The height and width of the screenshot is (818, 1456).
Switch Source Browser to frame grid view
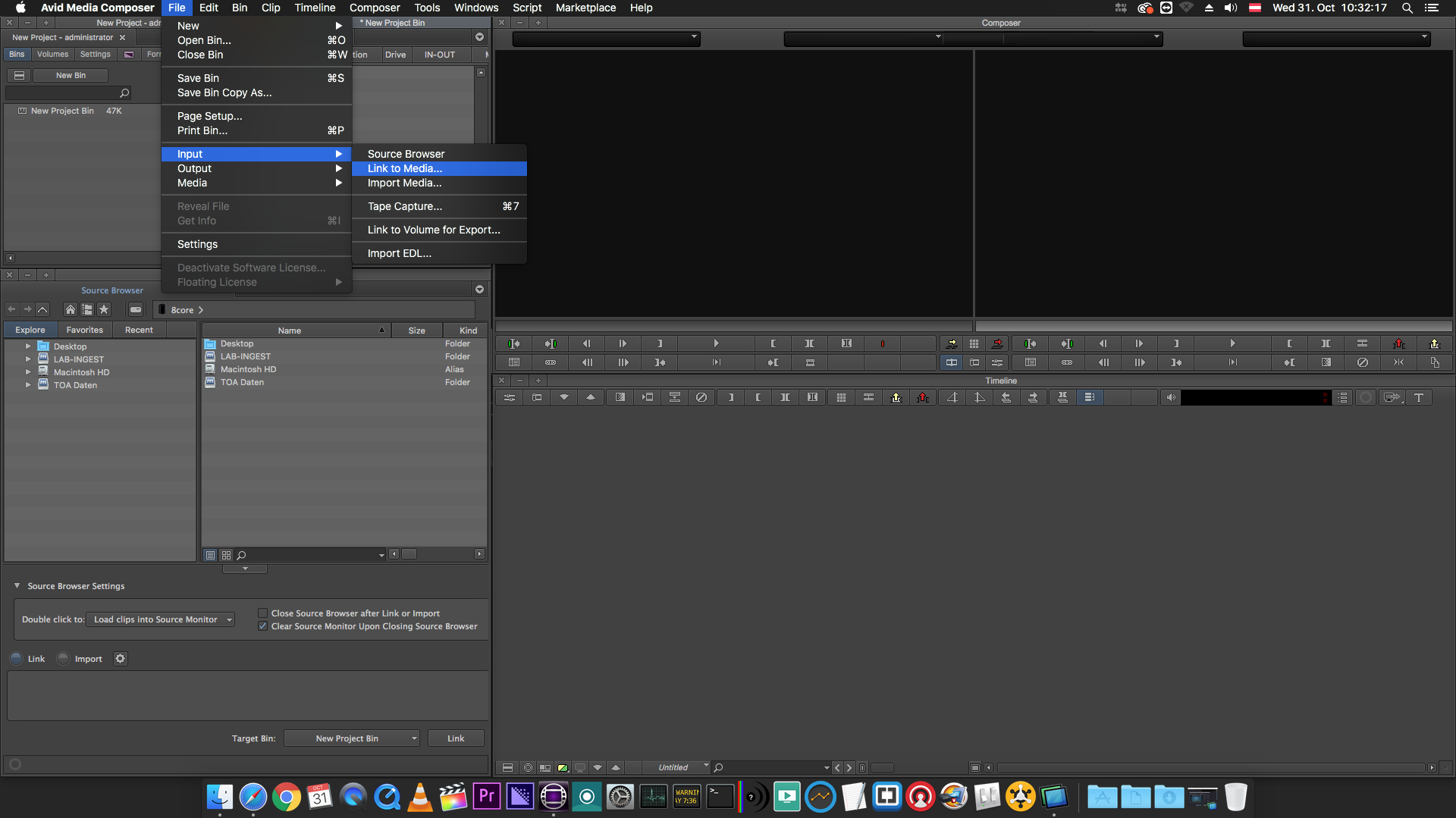point(226,555)
